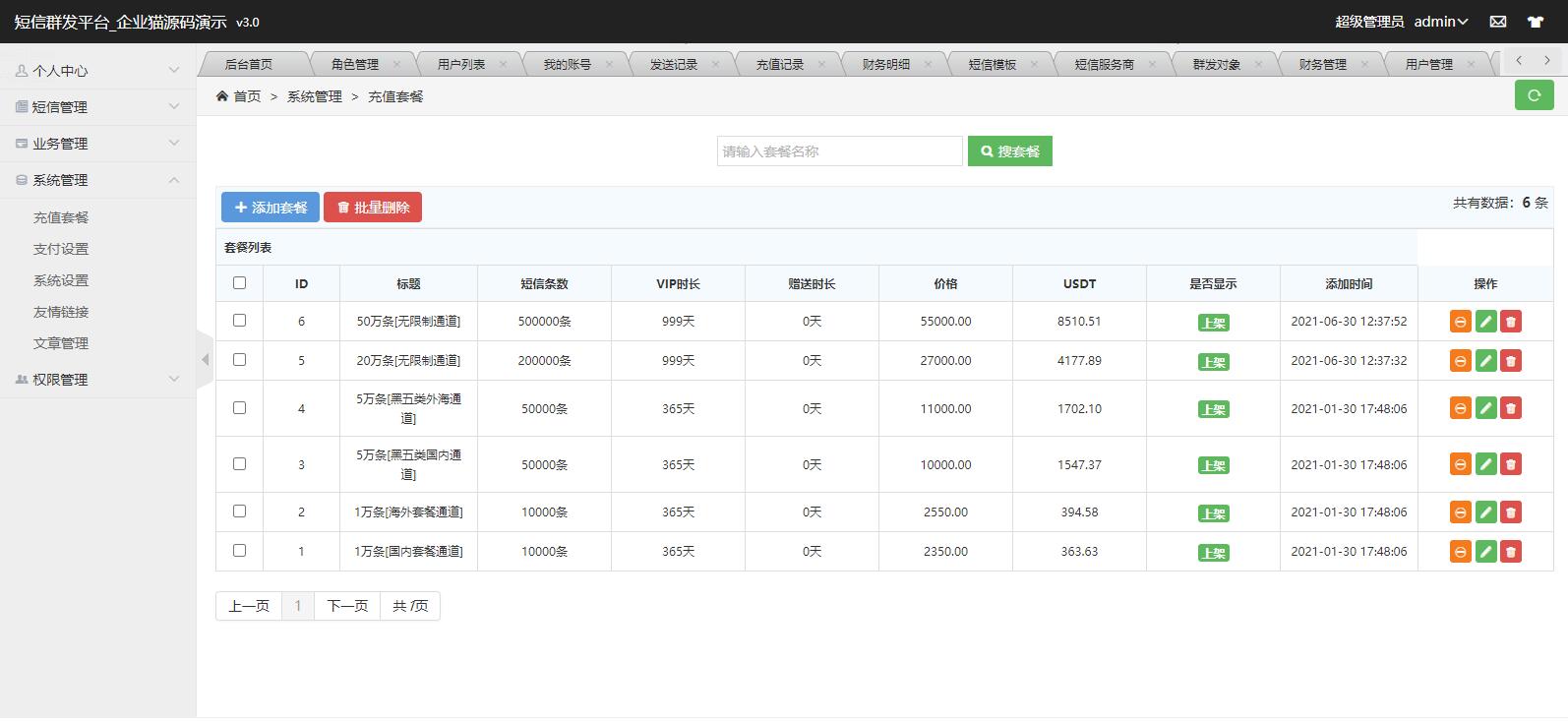Focus the package name search field
1568x722 pixels.
click(x=839, y=151)
